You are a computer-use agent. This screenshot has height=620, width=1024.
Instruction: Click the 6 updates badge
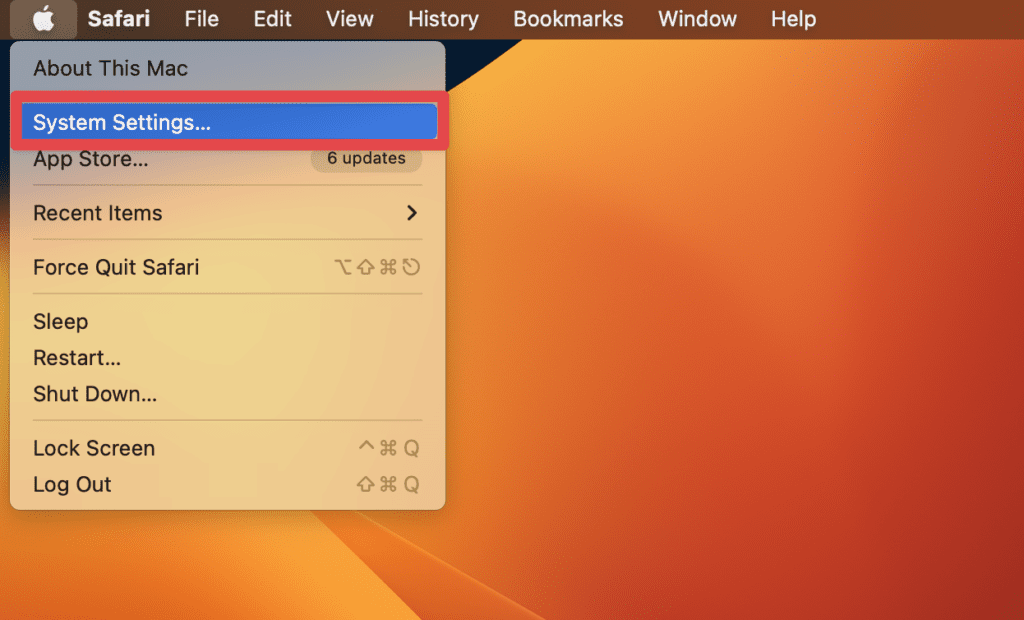pos(366,159)
